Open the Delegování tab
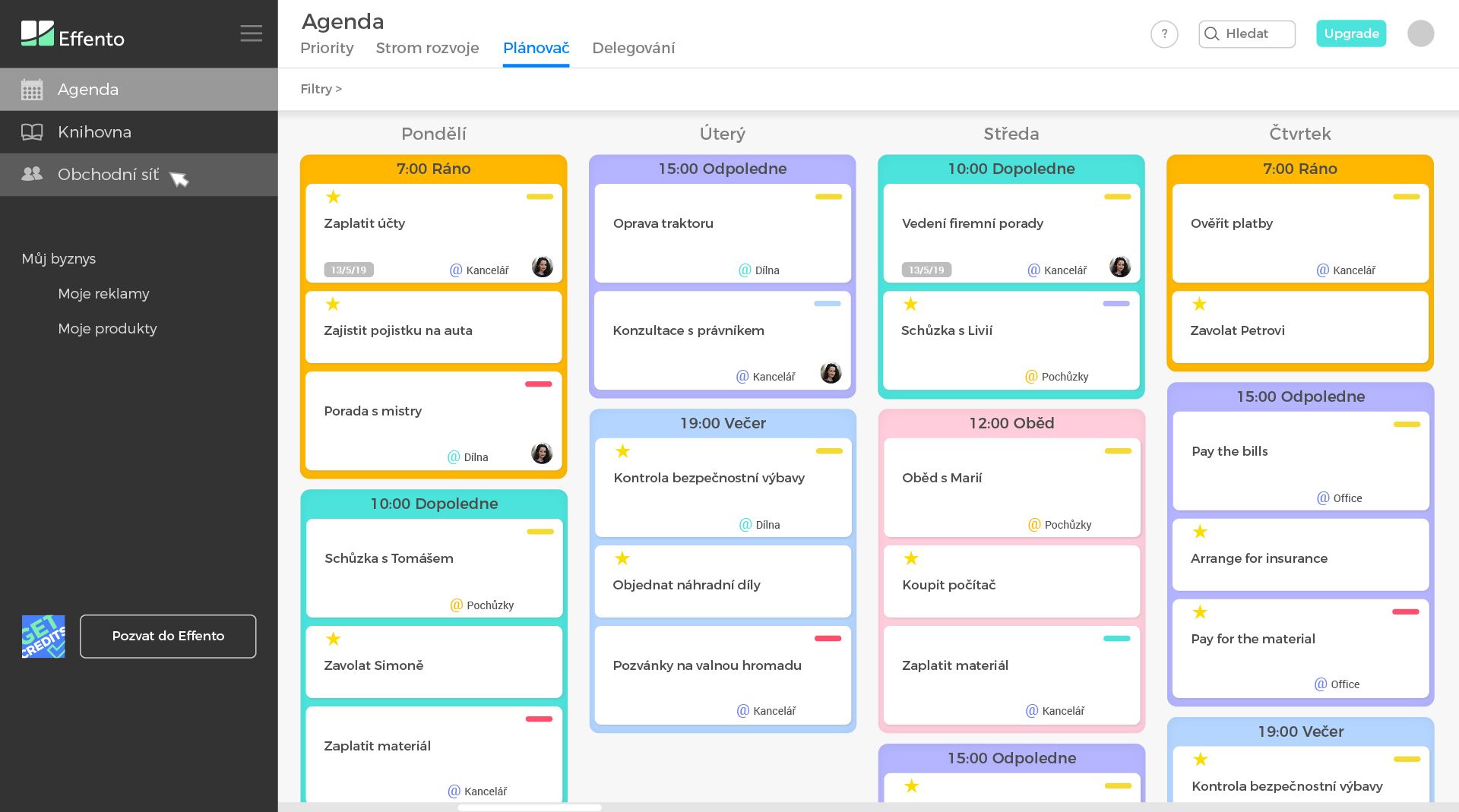 pyautogui.click(x=633, y=48)
